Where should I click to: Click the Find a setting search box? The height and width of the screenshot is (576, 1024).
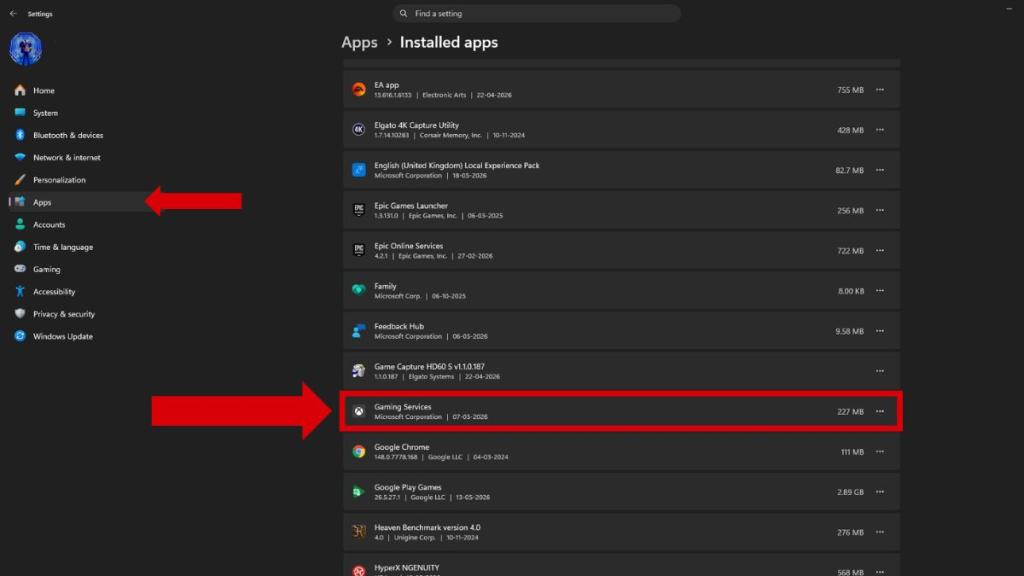(x=536, y=13)
